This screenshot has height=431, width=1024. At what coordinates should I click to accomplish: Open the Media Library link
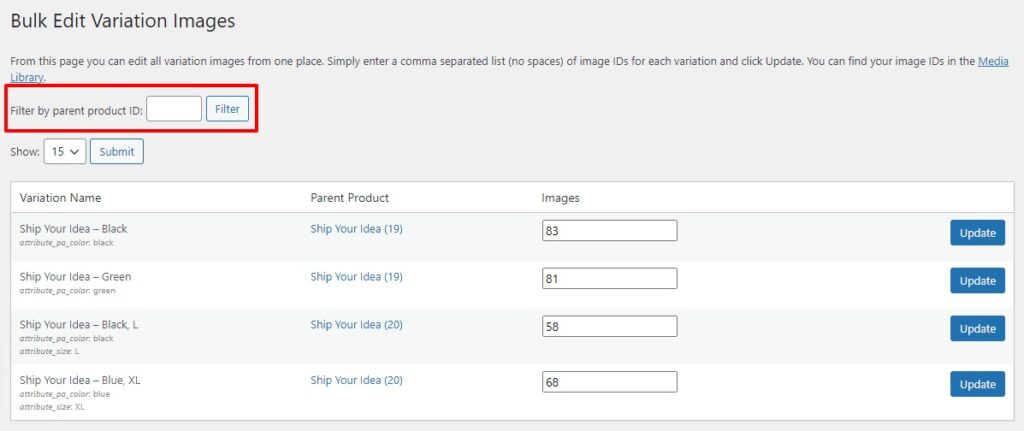(994, 62)
